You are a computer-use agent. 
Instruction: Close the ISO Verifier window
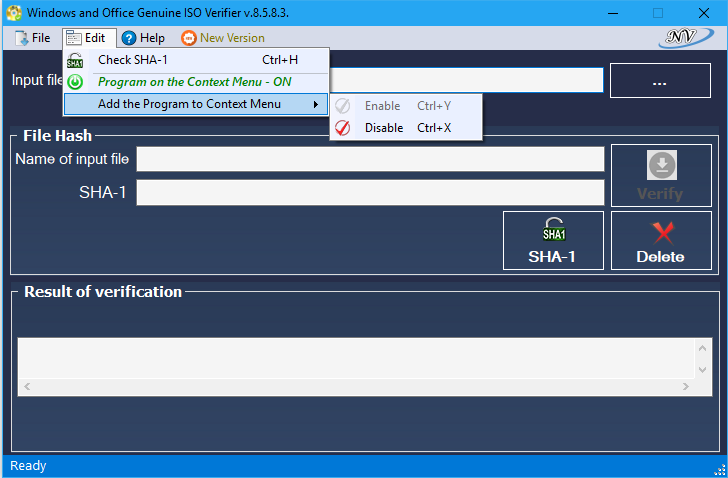point(704,13)
